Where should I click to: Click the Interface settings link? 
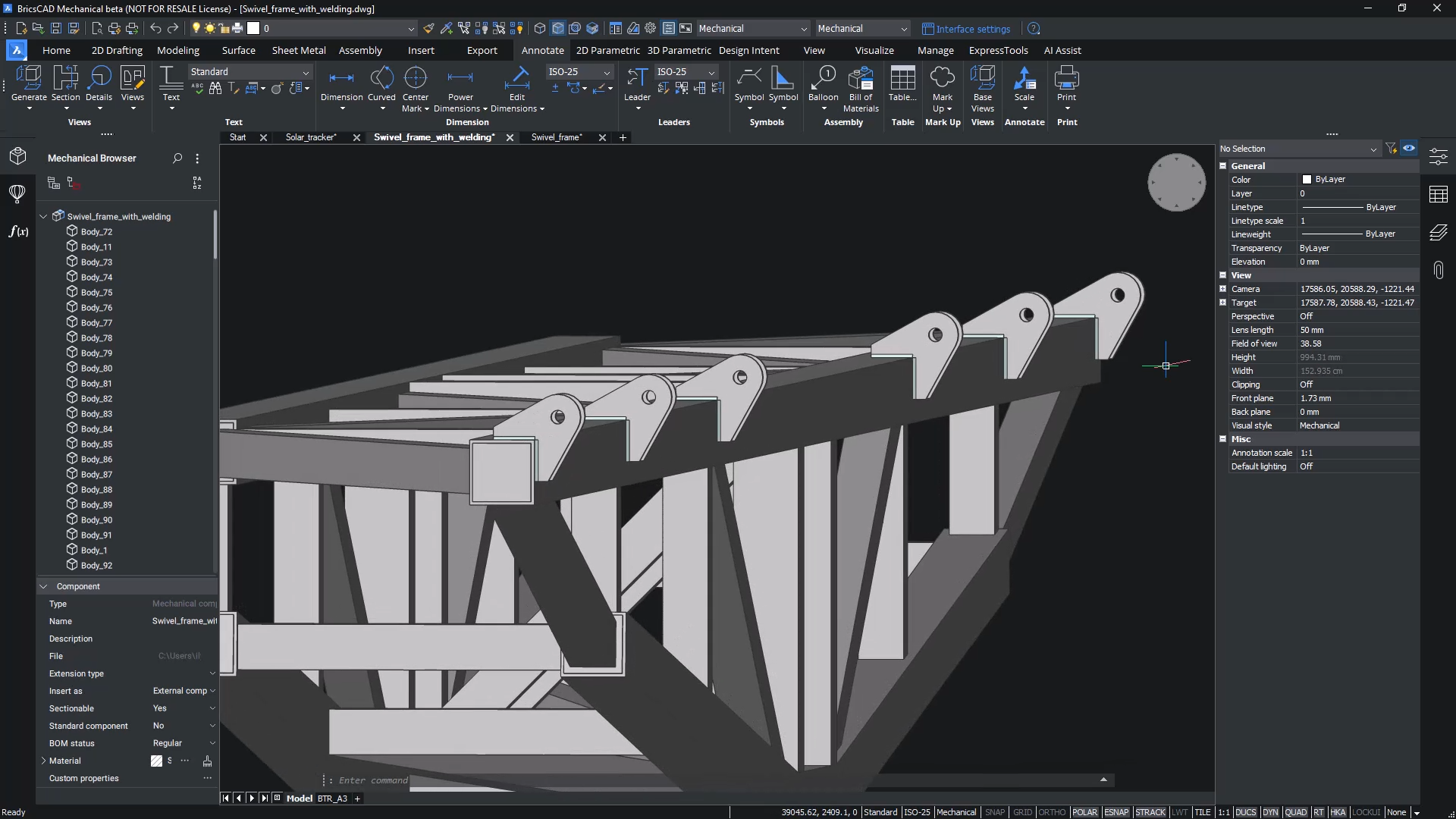point(966,29)
